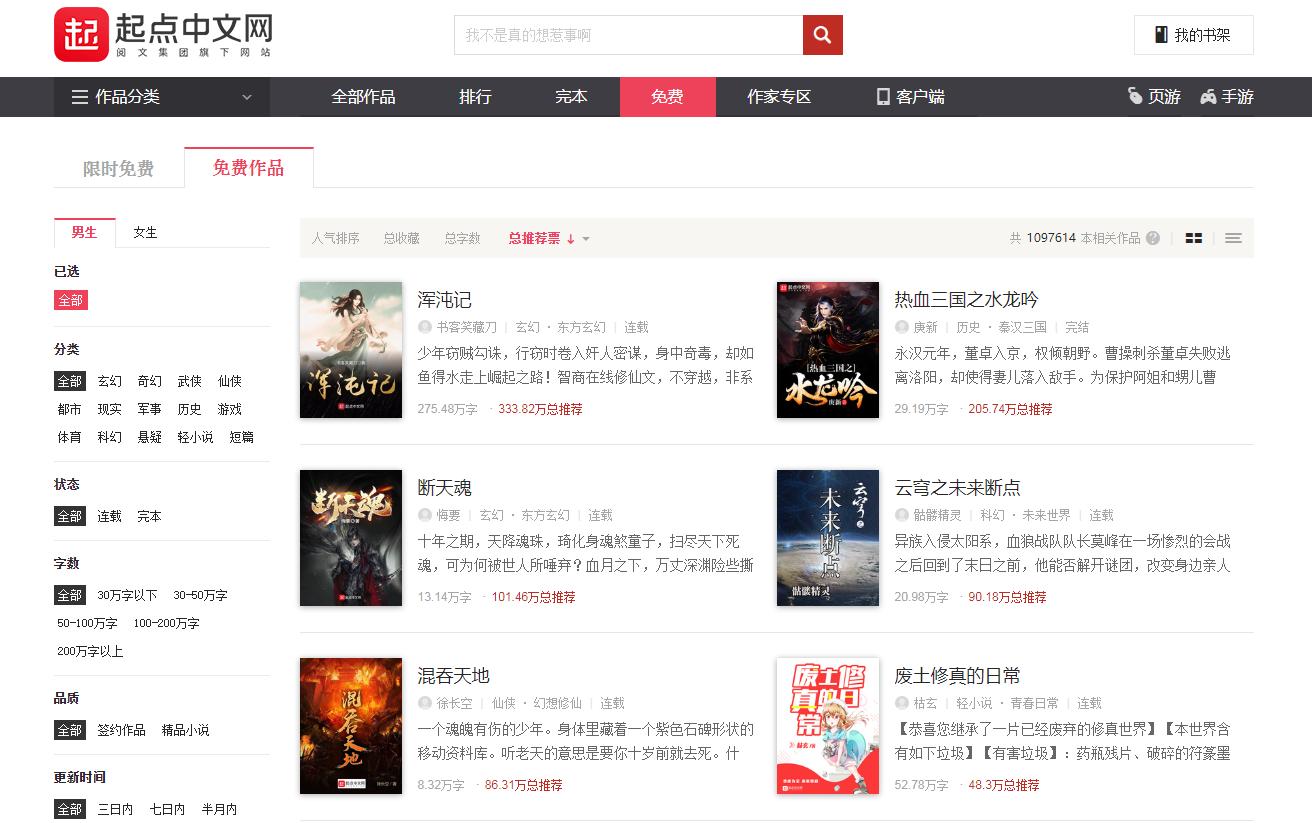Filter category by 轻小说
The width and height of the screenshot is (1312, 823).
196,437
